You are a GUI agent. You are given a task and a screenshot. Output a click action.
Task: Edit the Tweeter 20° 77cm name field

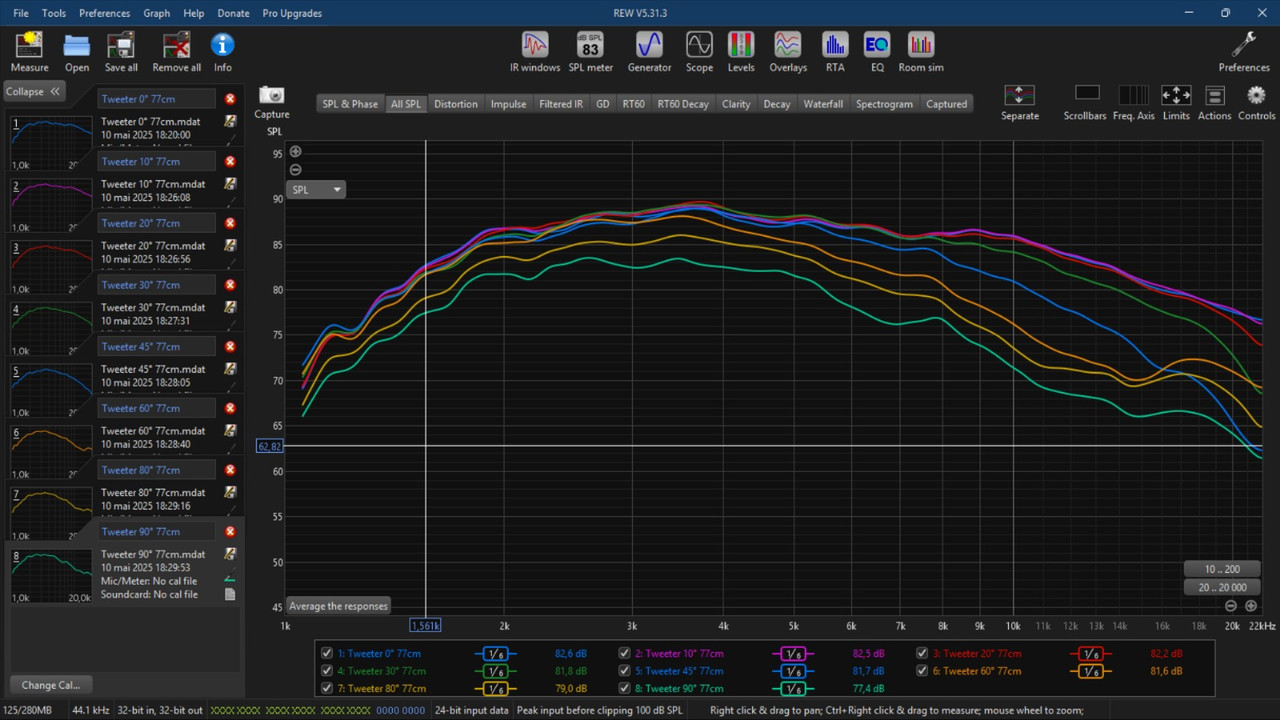pos(157,223)
